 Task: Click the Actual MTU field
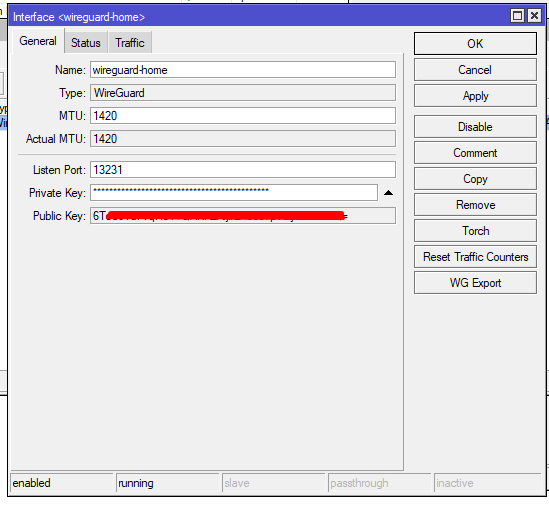[x=243, y=139]
